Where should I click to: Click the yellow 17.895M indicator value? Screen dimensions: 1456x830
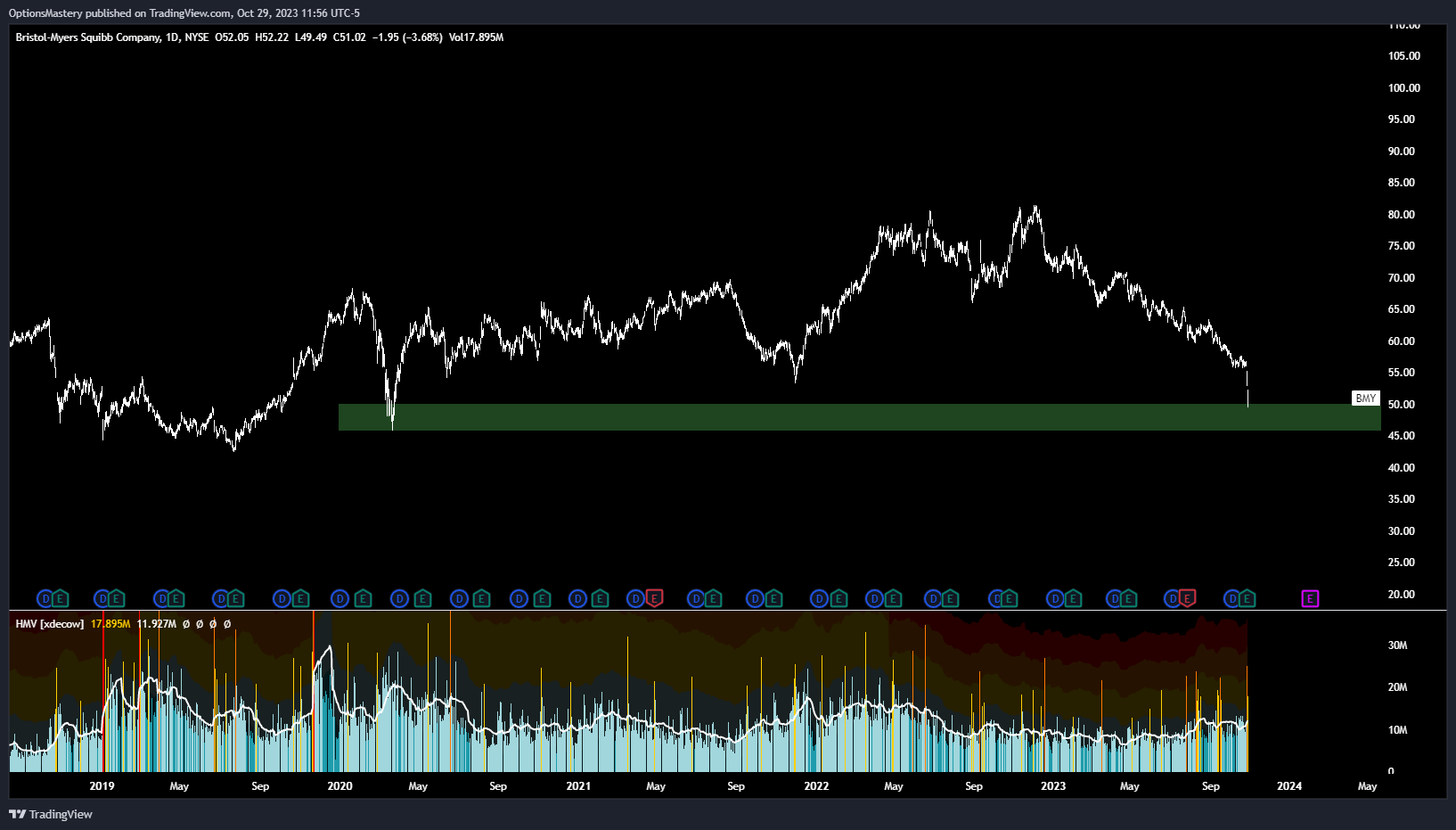click(110, 624)
